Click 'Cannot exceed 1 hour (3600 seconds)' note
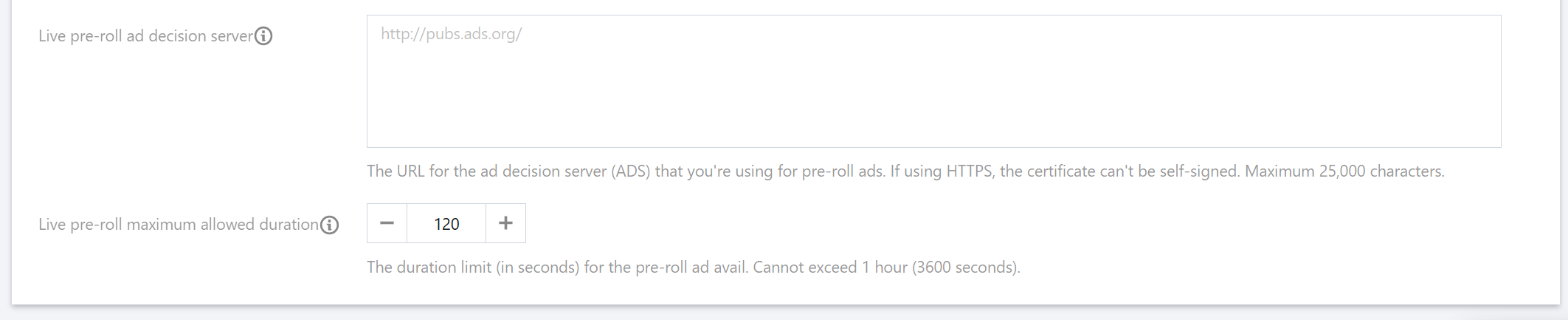 coord(886,268)
